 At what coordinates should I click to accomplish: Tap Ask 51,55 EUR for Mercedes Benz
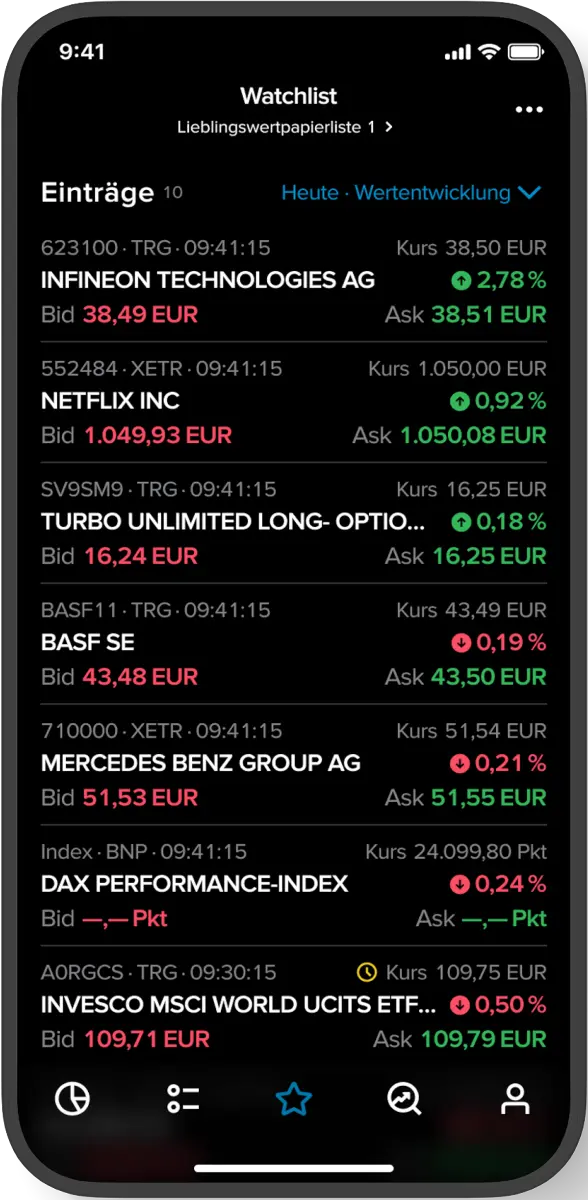coord(466,798)
